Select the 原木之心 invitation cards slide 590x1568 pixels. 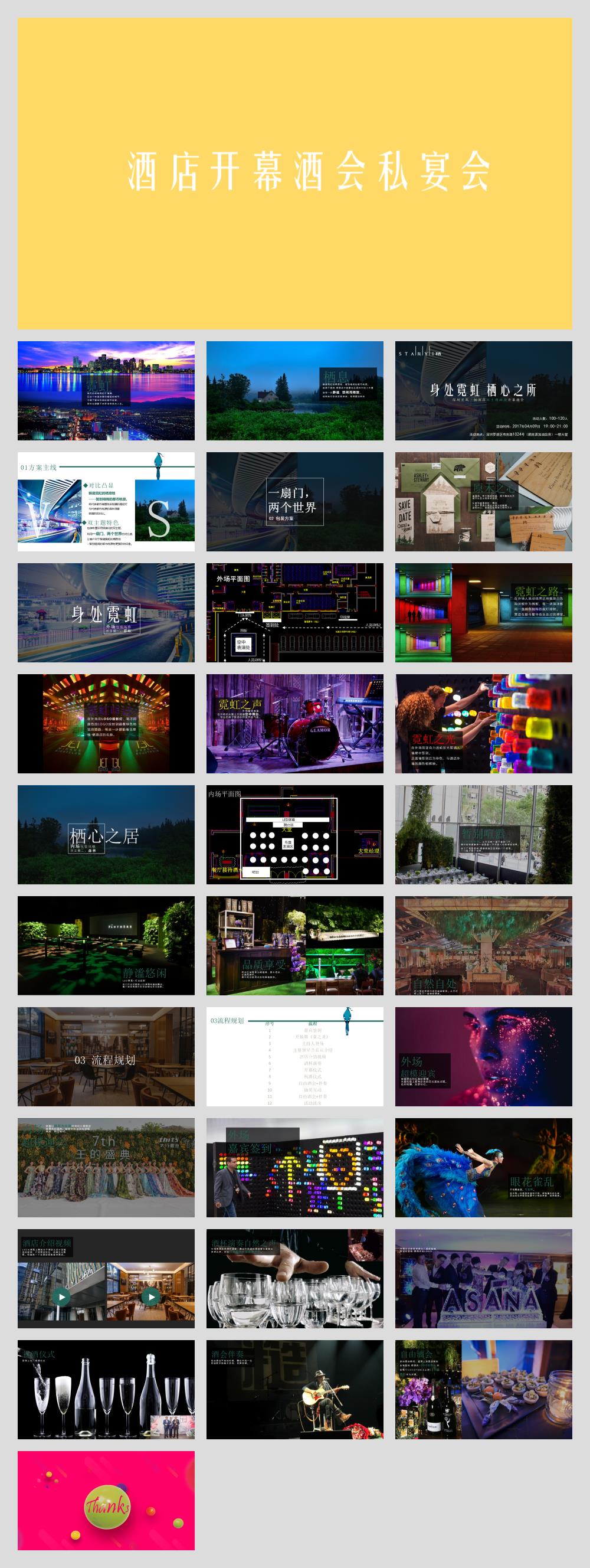pyautogui.click(x=484, y=502)
